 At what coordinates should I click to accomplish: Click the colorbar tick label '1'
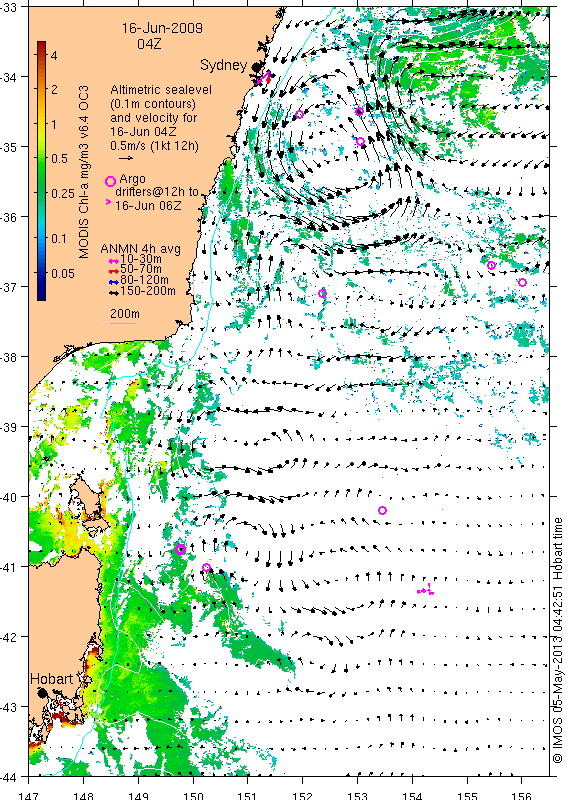coord(54,124)
